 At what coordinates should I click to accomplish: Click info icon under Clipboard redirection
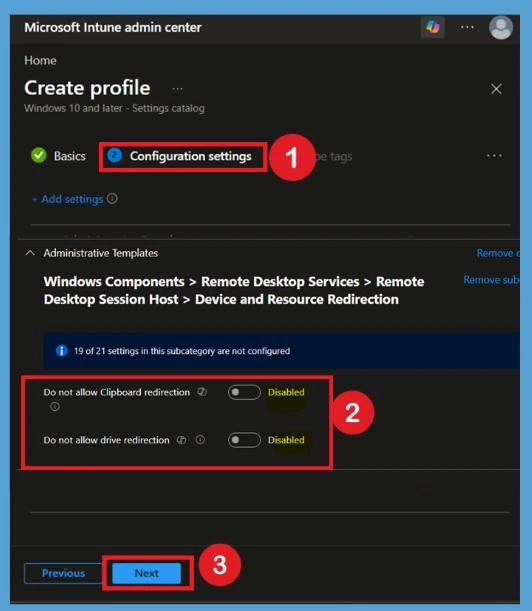coord(55,407)
